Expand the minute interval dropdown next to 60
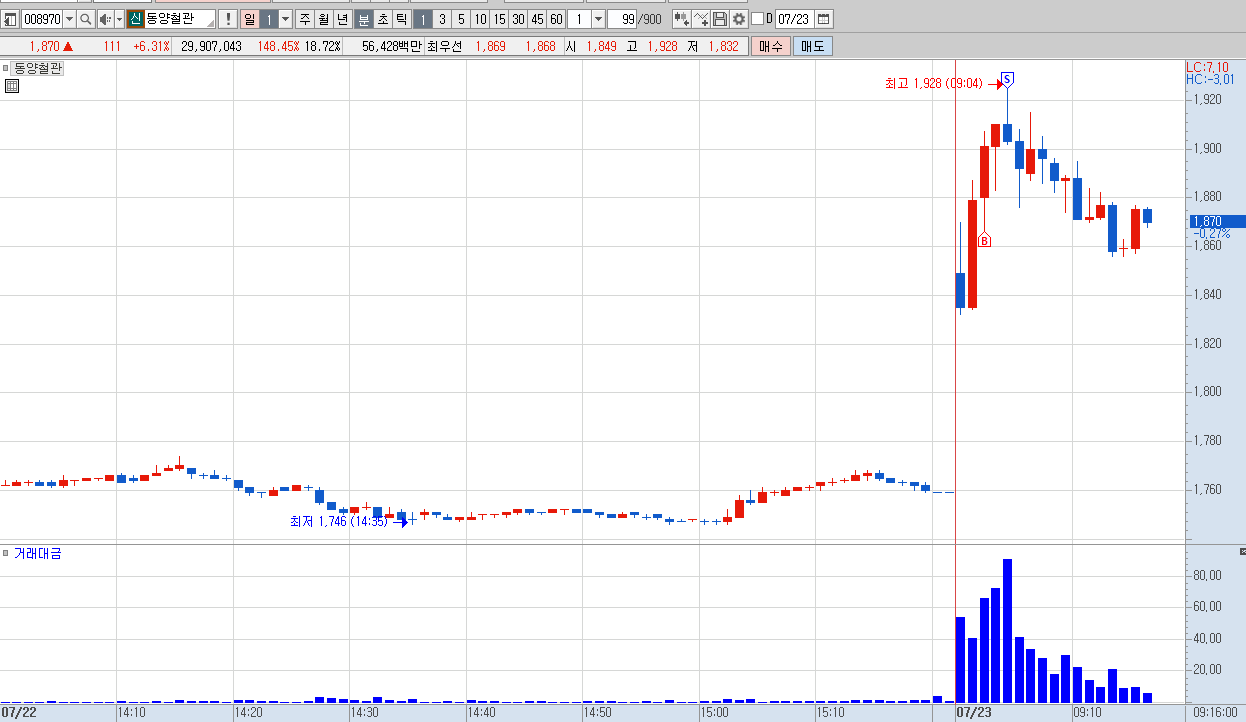 click(x=598, y=19)
